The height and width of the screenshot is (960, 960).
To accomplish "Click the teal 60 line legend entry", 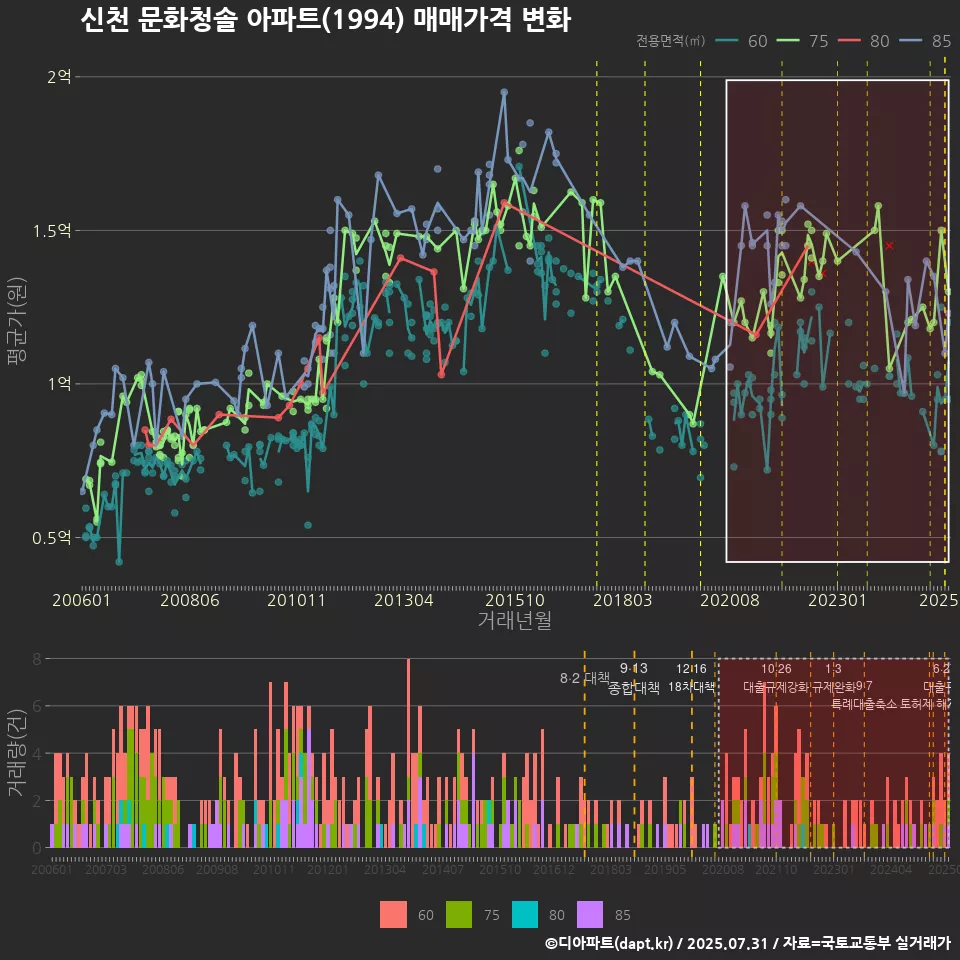I will 741,41.
